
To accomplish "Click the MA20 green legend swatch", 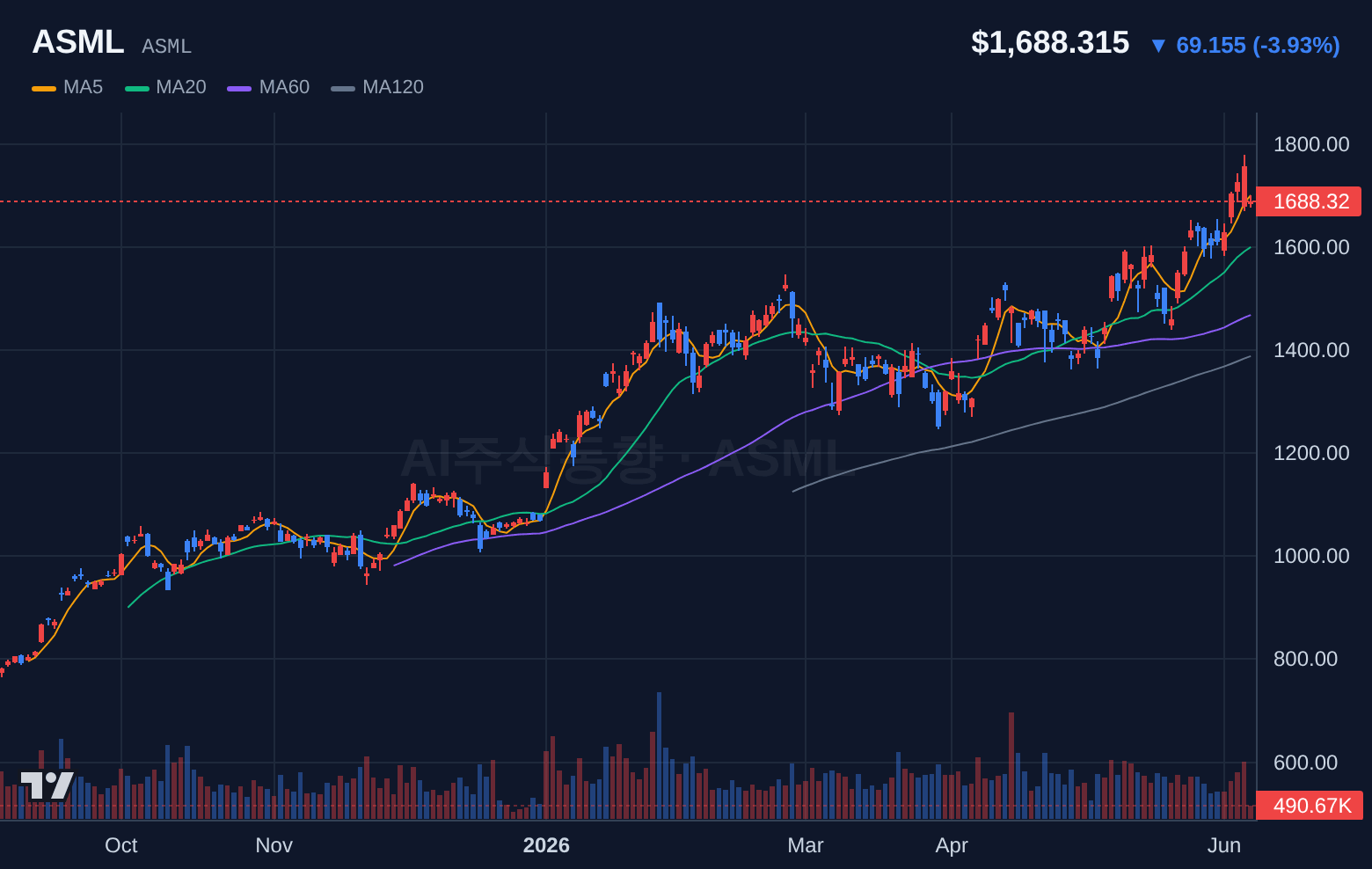I will tap(137, 88).
